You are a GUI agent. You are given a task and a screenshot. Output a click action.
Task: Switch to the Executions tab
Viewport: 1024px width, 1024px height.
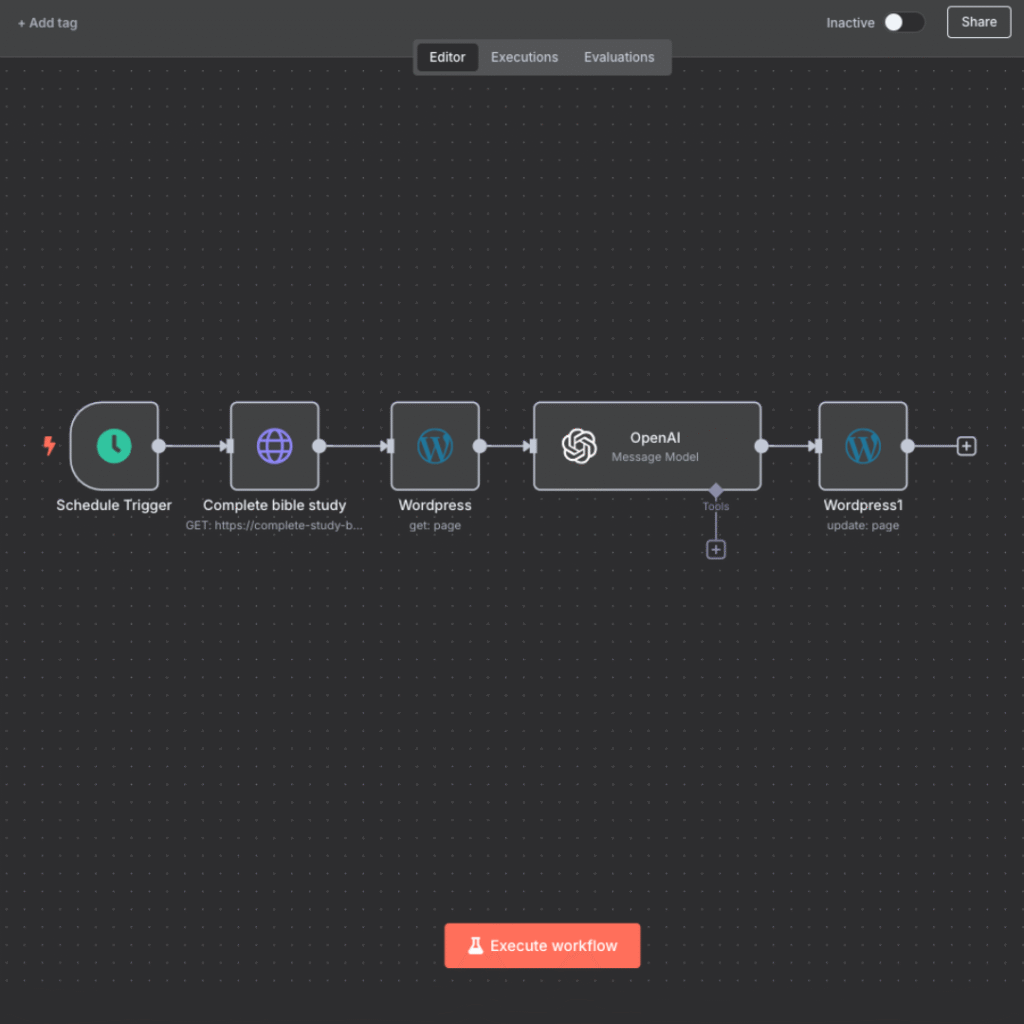click(524, 57)
